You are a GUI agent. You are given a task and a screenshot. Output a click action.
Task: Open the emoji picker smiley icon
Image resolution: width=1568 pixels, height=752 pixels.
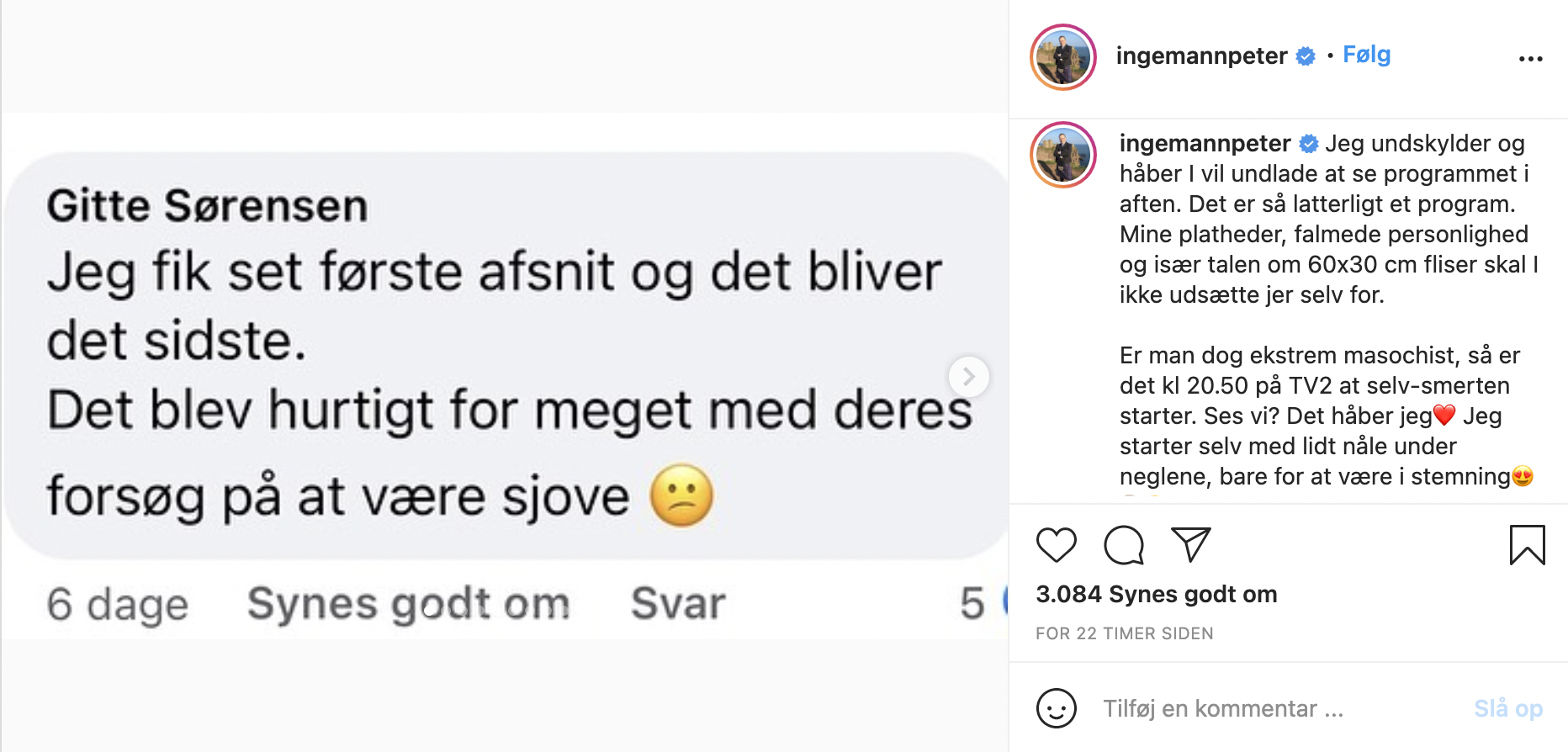point(1057,708)
